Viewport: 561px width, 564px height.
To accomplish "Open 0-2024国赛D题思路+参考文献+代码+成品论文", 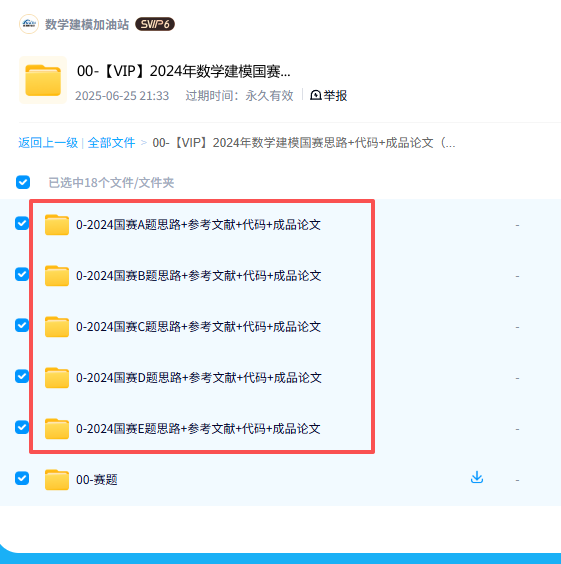I will click(199, 378).
